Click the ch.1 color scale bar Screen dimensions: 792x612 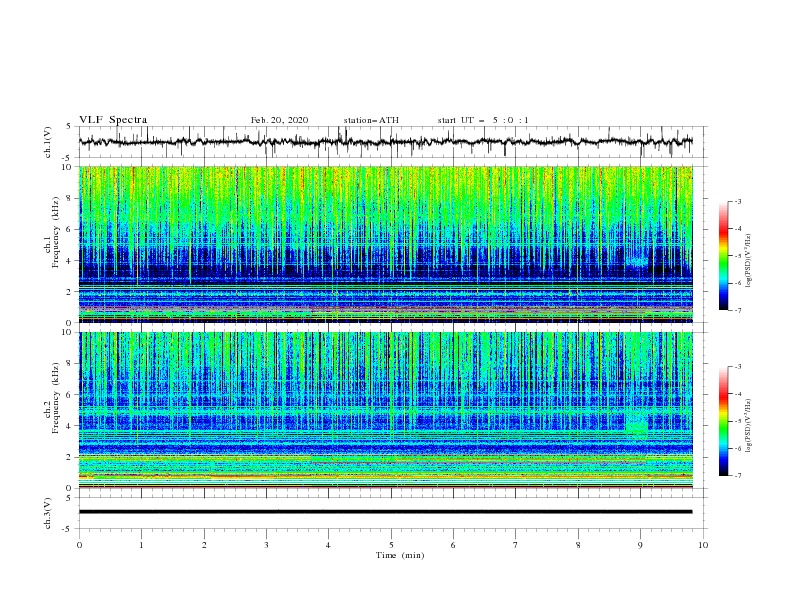723,255
